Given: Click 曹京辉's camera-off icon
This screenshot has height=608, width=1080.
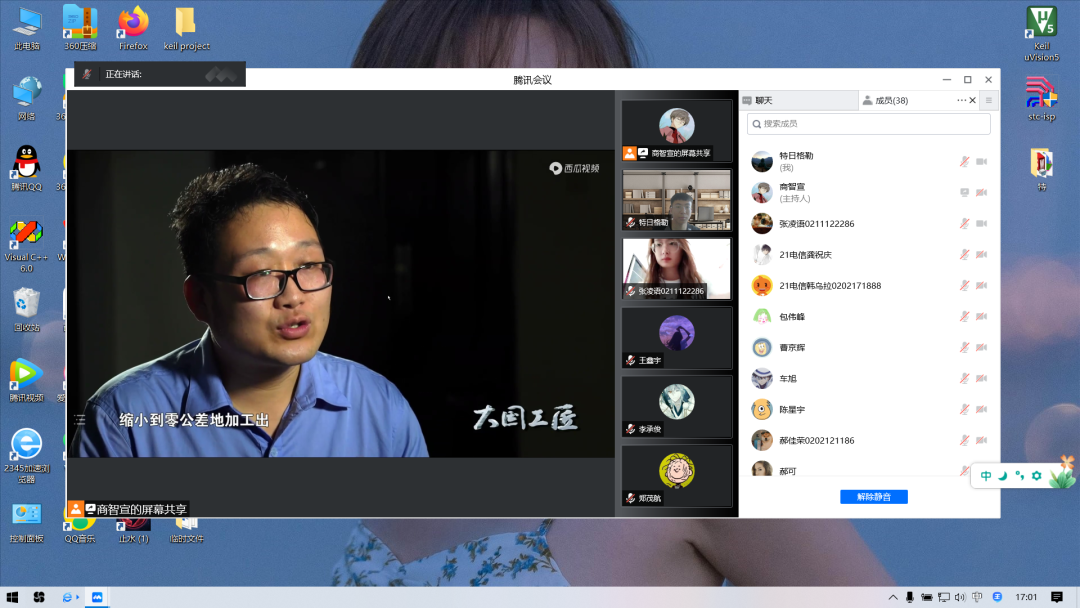Looking at the screenshot, I should click(x=982, y=347).
